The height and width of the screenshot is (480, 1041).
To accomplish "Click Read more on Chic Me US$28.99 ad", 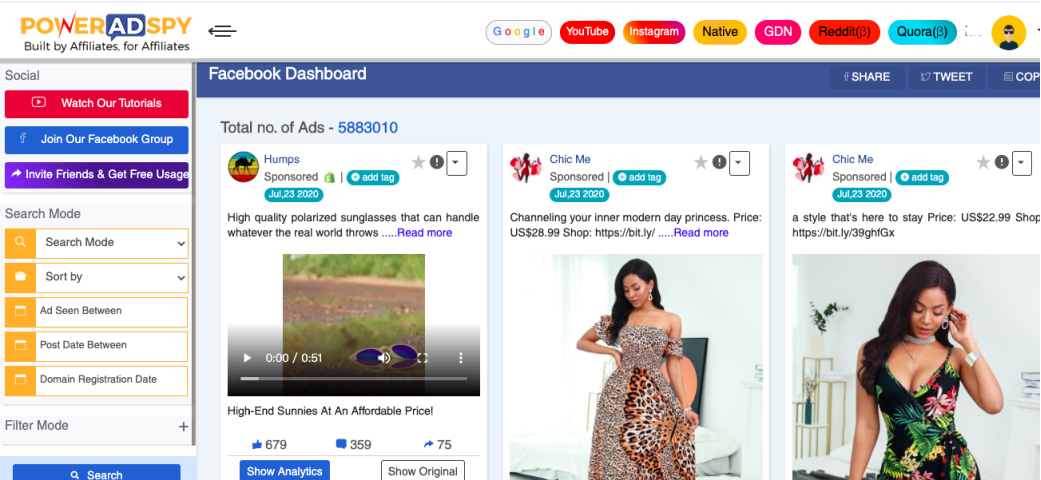I will [x=701, y=233].
